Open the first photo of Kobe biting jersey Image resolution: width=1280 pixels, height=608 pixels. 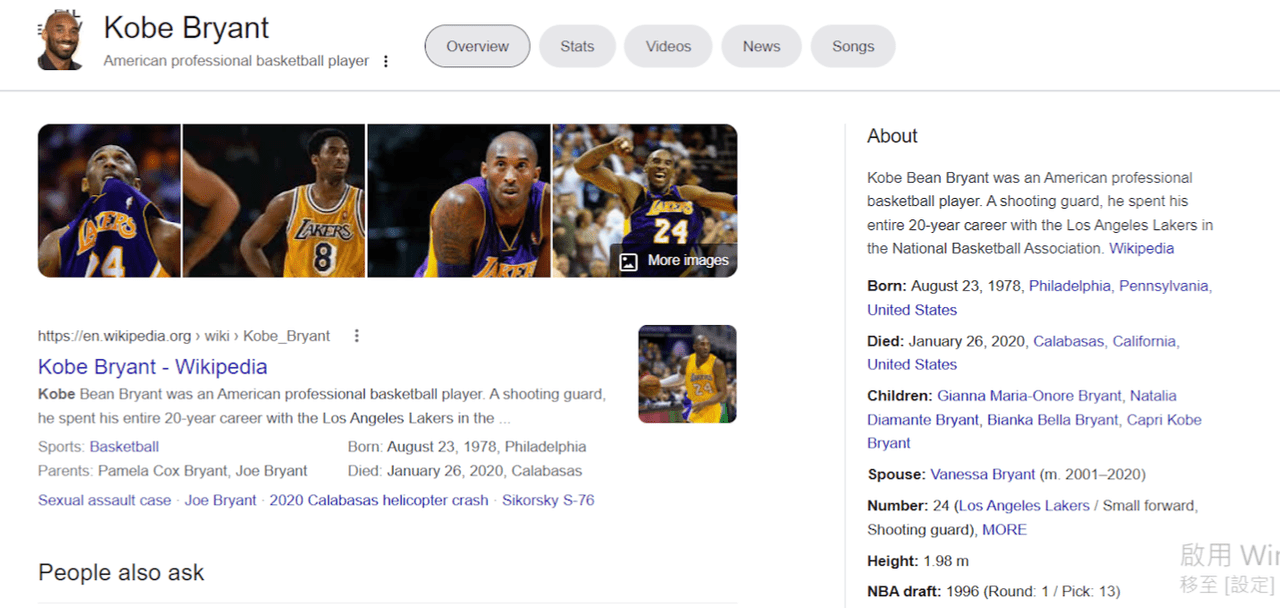(109, 200)
